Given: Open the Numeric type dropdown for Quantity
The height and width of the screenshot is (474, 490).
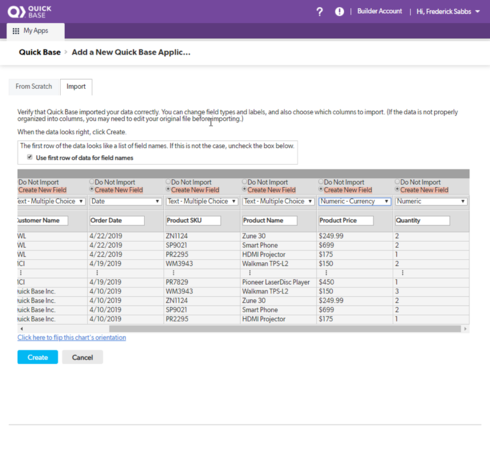Looking at the screenshot, I should coord(431,201).
